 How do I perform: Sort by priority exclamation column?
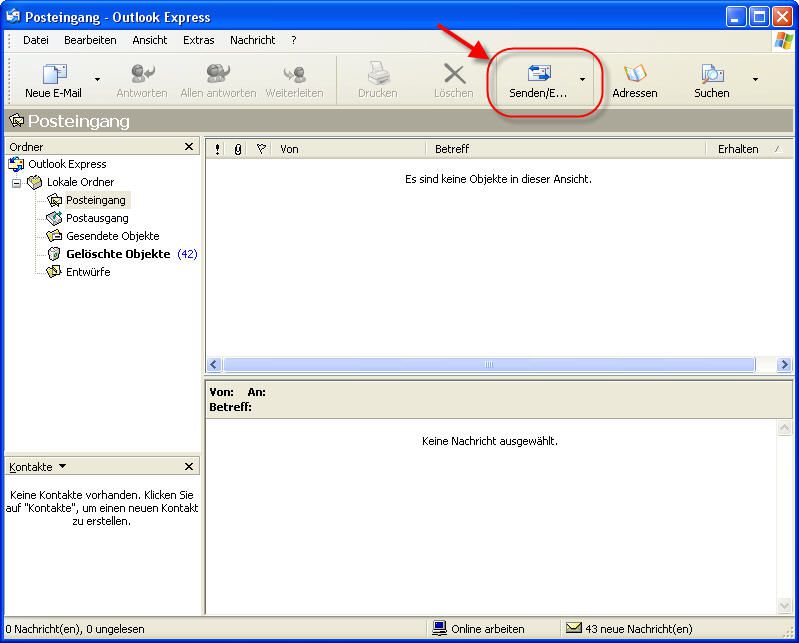[218, 149]
